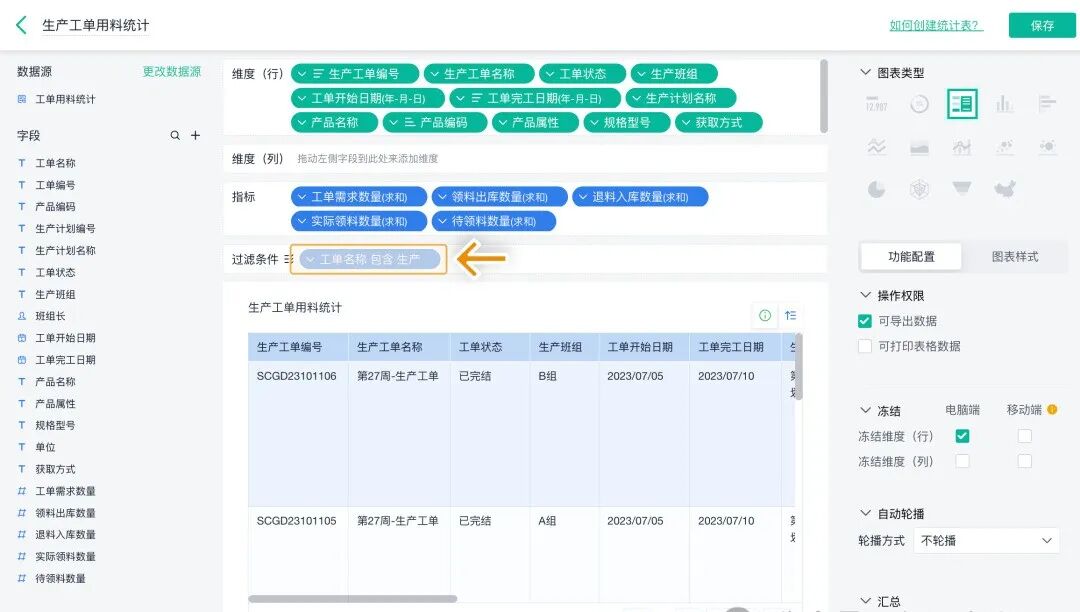Check 冻结维度（列） for 移动端
The width and height of the screenshot is (1080, 612).
point(1025,461)
